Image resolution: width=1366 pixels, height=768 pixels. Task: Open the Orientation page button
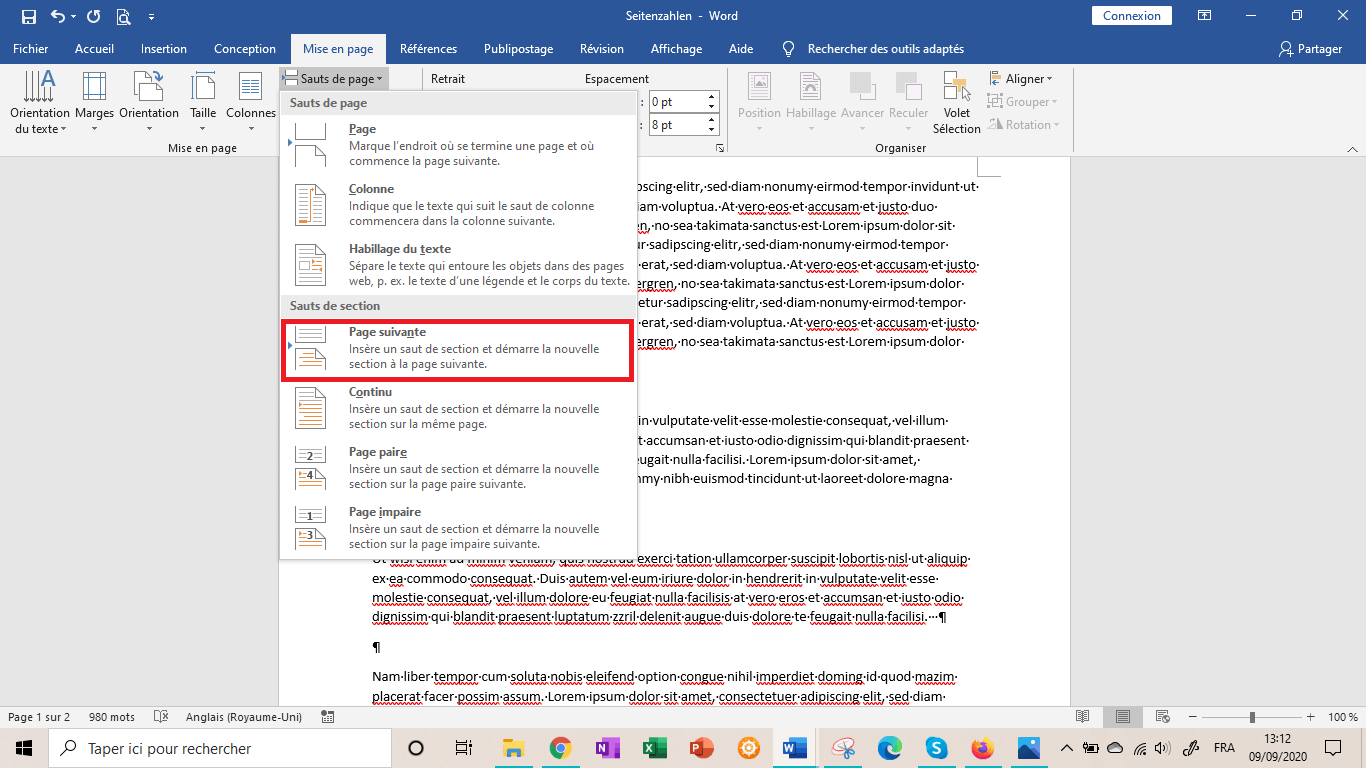[149, 103]
